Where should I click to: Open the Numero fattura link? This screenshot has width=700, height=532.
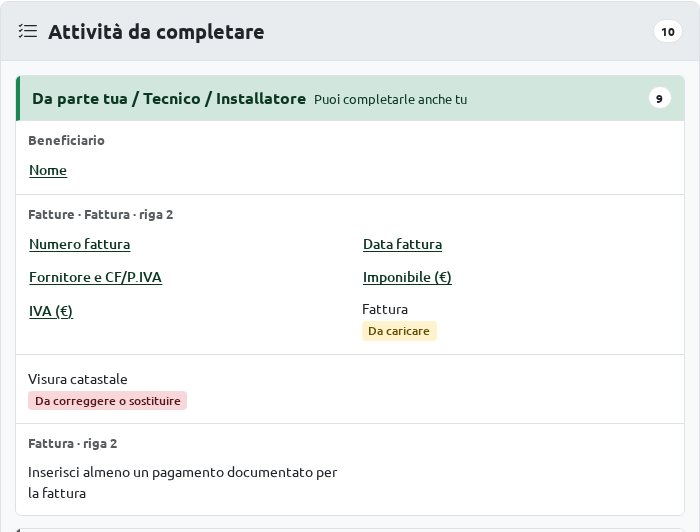[x=79, y=245]
